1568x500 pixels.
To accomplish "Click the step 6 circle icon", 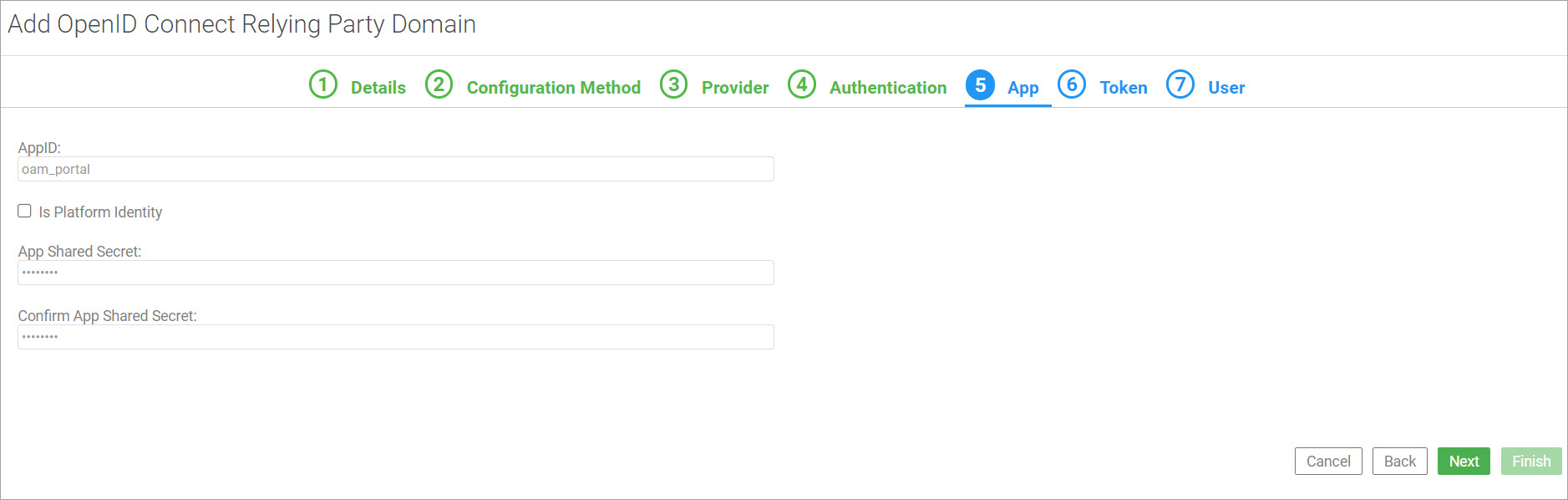I will (x=1072, y=84).
